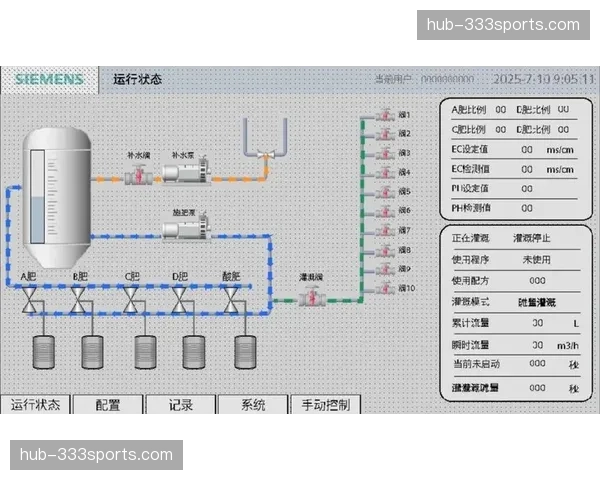The height and width of the screenshot is (480, 600).
Task: Click irrigation valve 阀9
Action: 385,269
